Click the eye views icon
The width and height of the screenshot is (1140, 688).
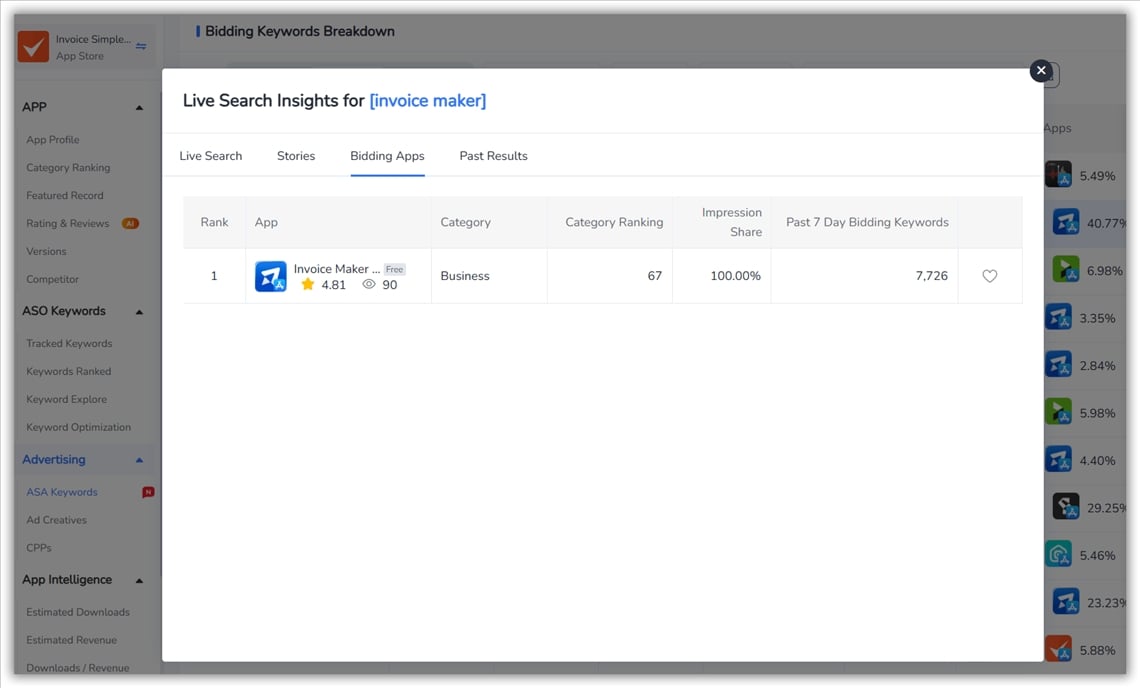(x=368, y=285)
